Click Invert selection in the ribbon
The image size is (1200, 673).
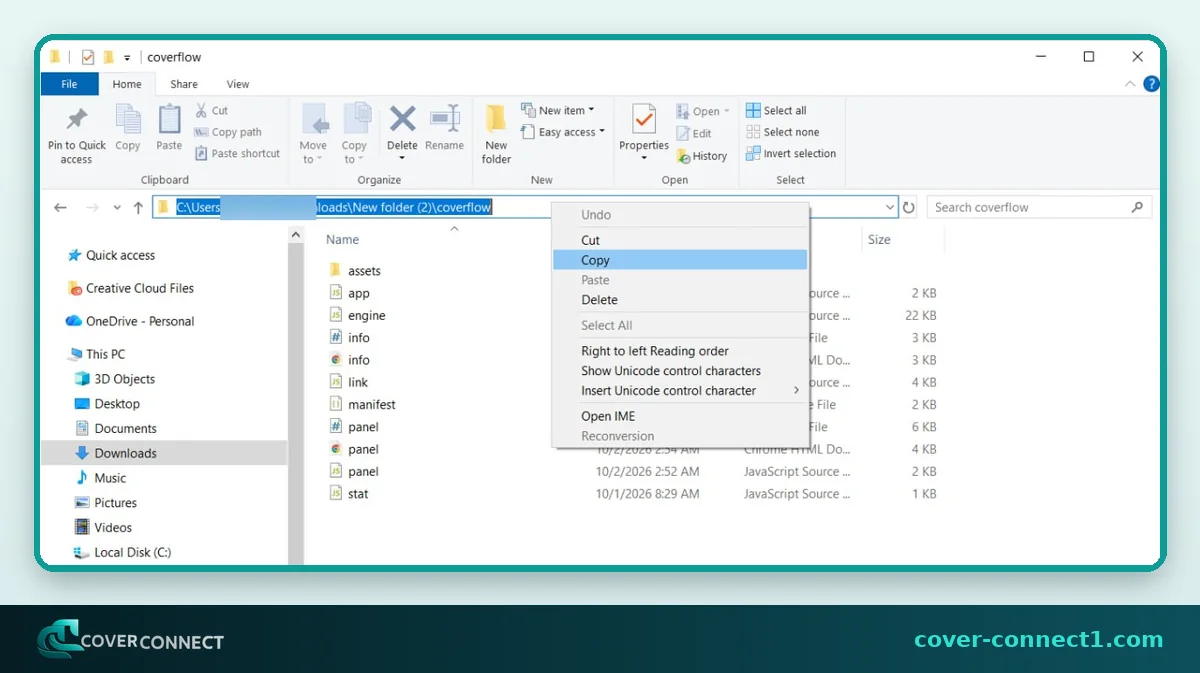[x=791, y=153]
